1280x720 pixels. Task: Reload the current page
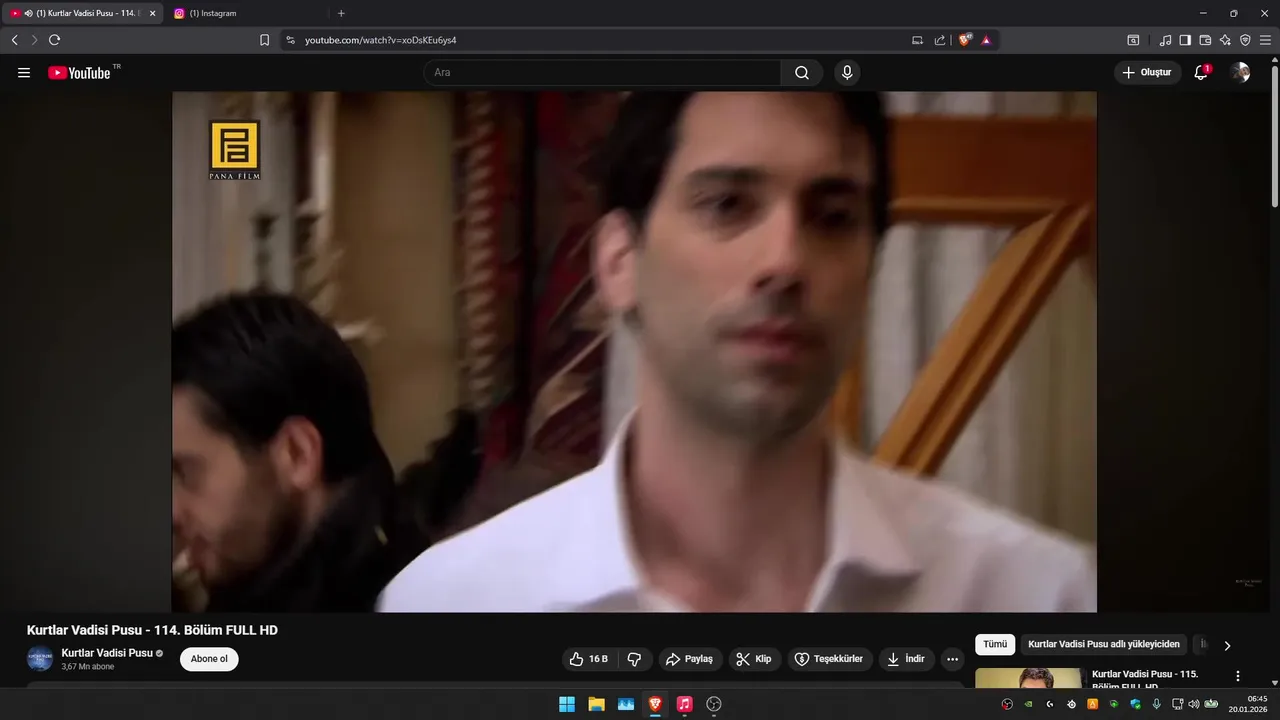(x=55, y=40)
